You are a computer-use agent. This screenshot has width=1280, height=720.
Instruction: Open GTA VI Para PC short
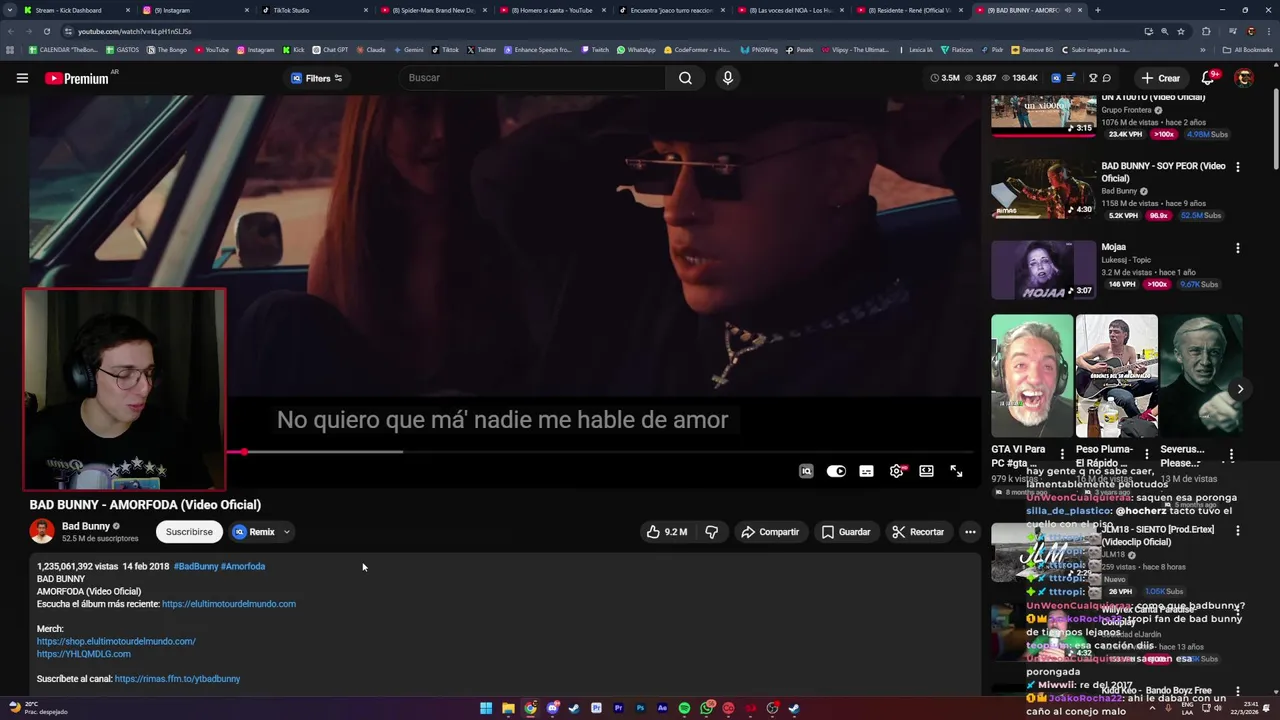coord(1032,376)
